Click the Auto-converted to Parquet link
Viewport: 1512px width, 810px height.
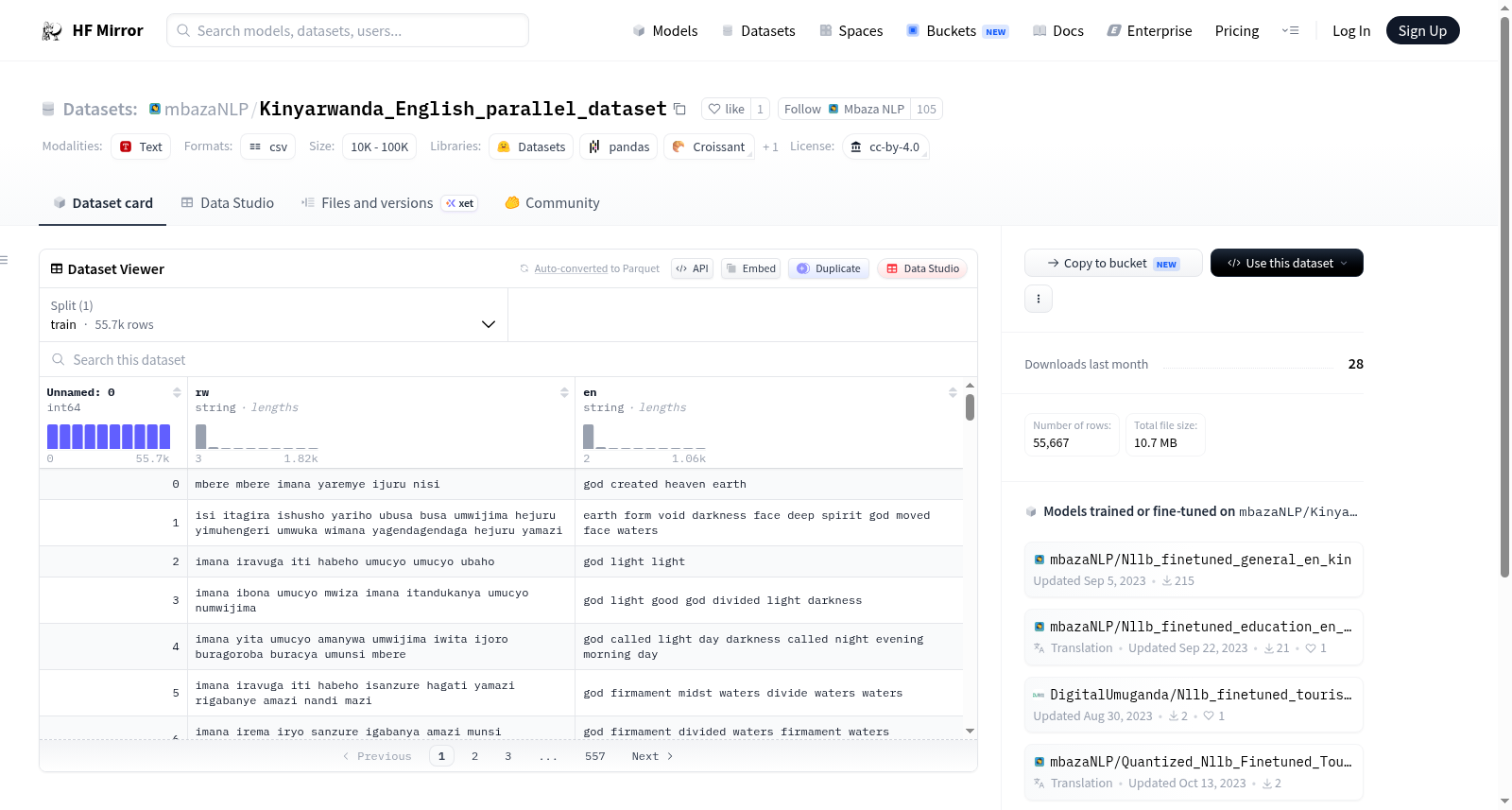click(597, 268)
